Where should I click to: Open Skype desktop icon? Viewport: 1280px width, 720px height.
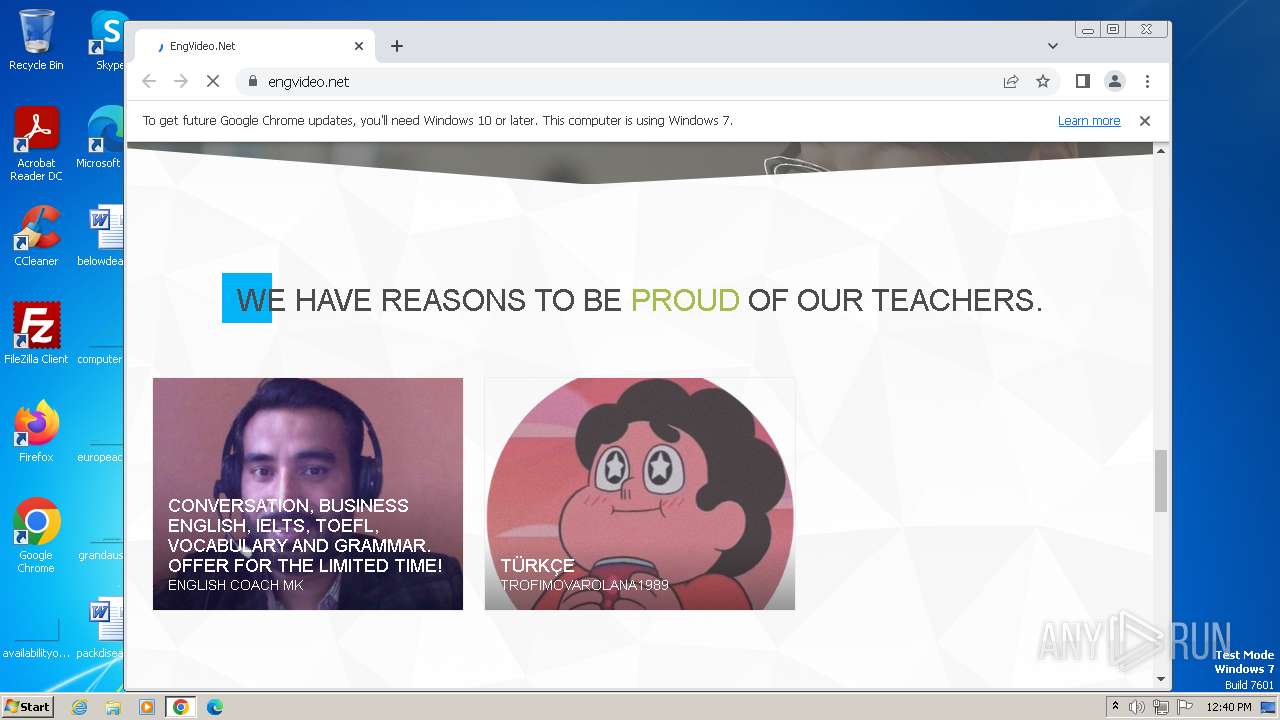click(108, 40)
